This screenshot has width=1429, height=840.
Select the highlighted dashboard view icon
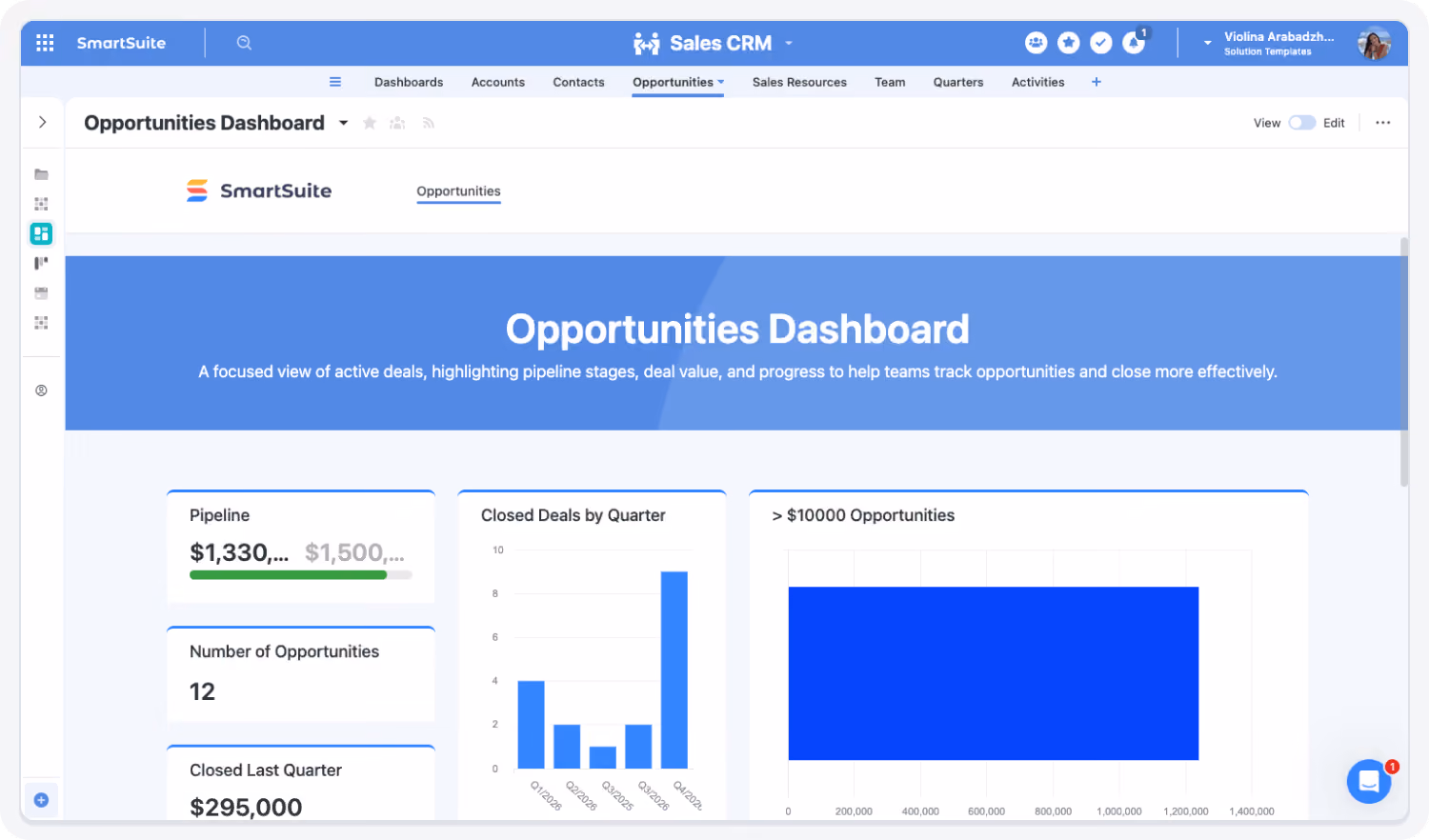tap(41, 233)
